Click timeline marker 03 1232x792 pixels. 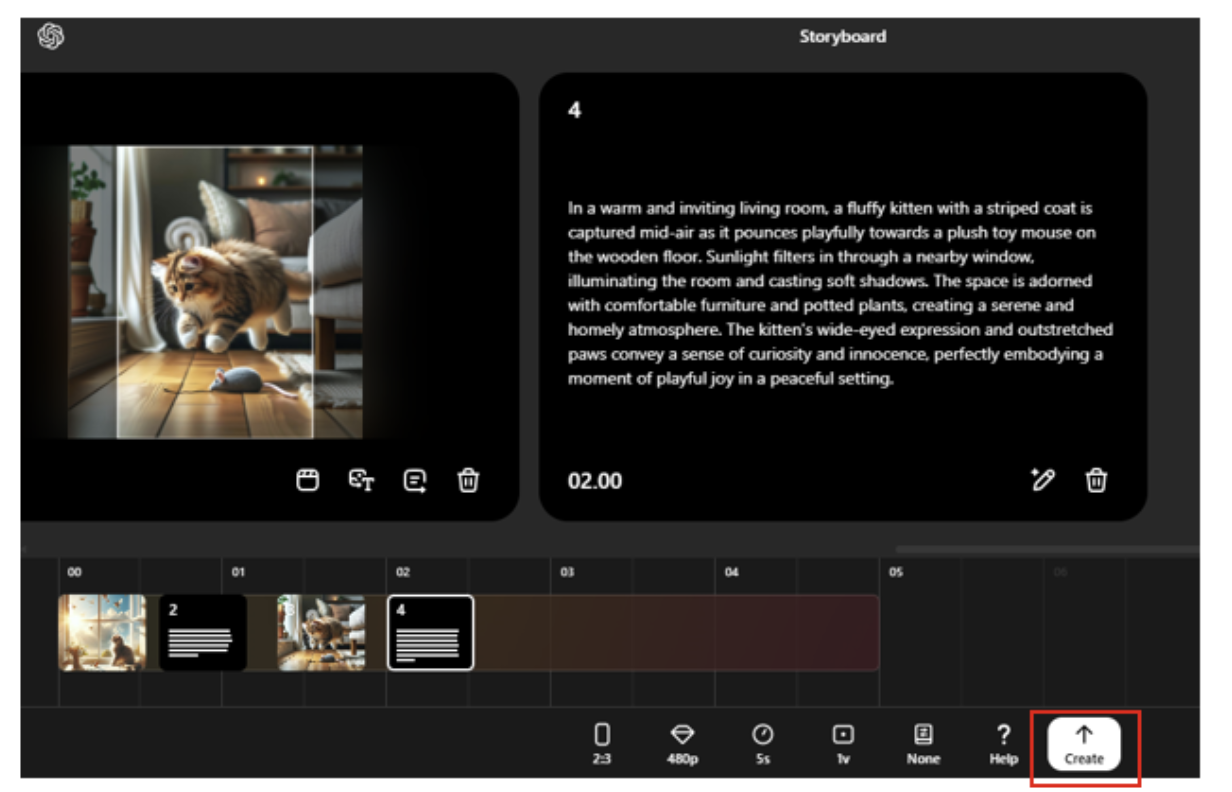coord(567,572)
